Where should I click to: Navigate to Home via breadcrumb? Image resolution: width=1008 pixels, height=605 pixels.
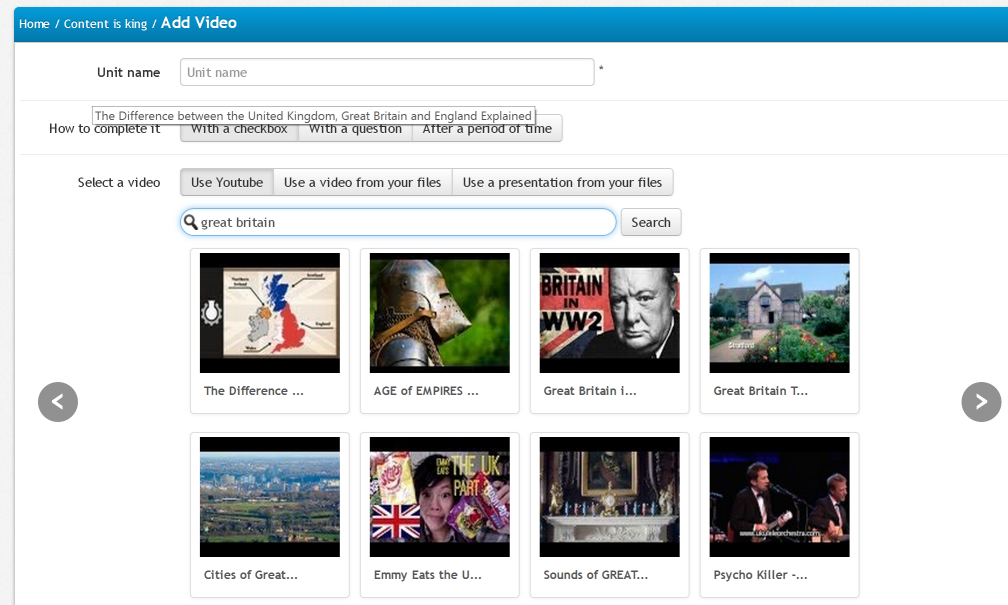click(33, 23)
